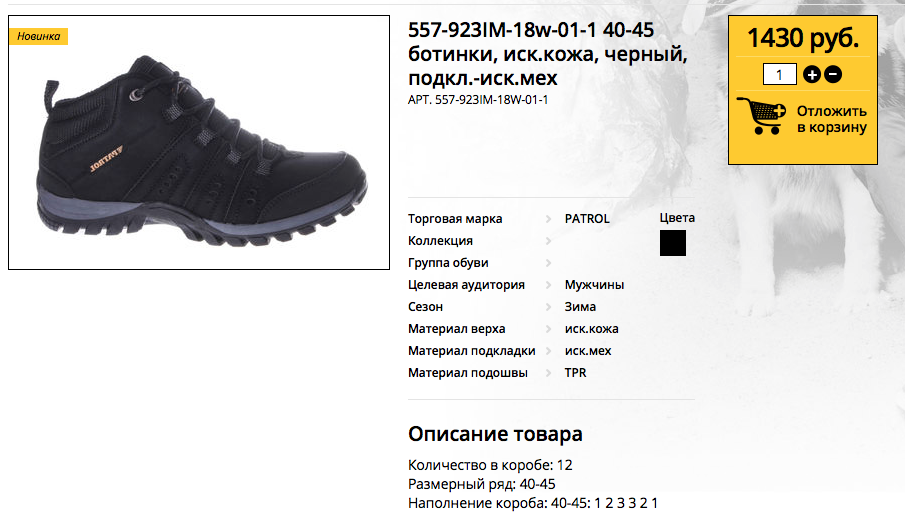Click the chevron beside Материал подкладки
Image resolution: width=905 pixels, height=526 pixels.
tap(548, 350)
